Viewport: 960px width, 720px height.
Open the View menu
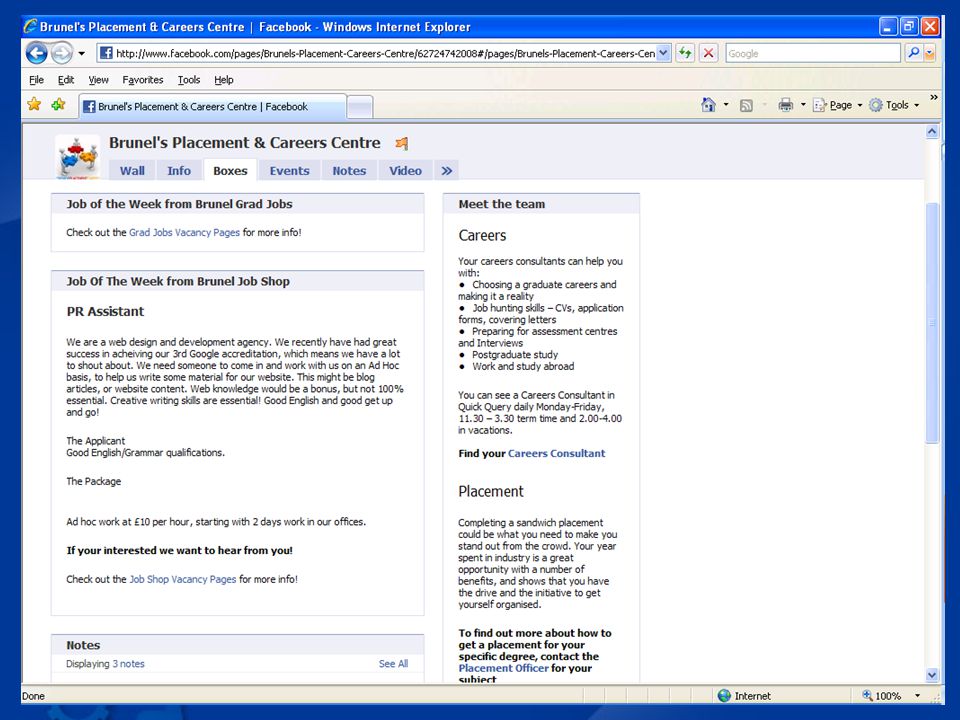(x=98, y=80)
